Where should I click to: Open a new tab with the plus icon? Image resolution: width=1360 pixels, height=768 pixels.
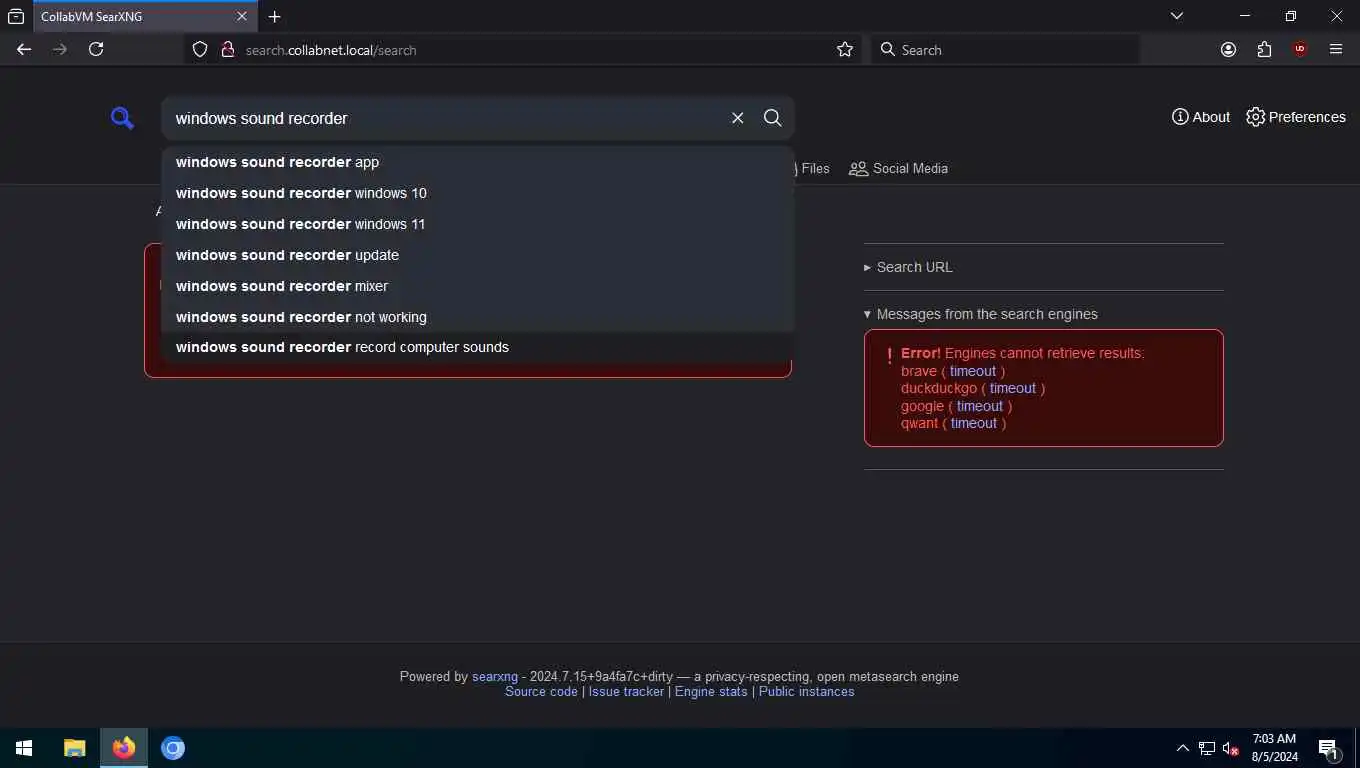tap(275, 17)
